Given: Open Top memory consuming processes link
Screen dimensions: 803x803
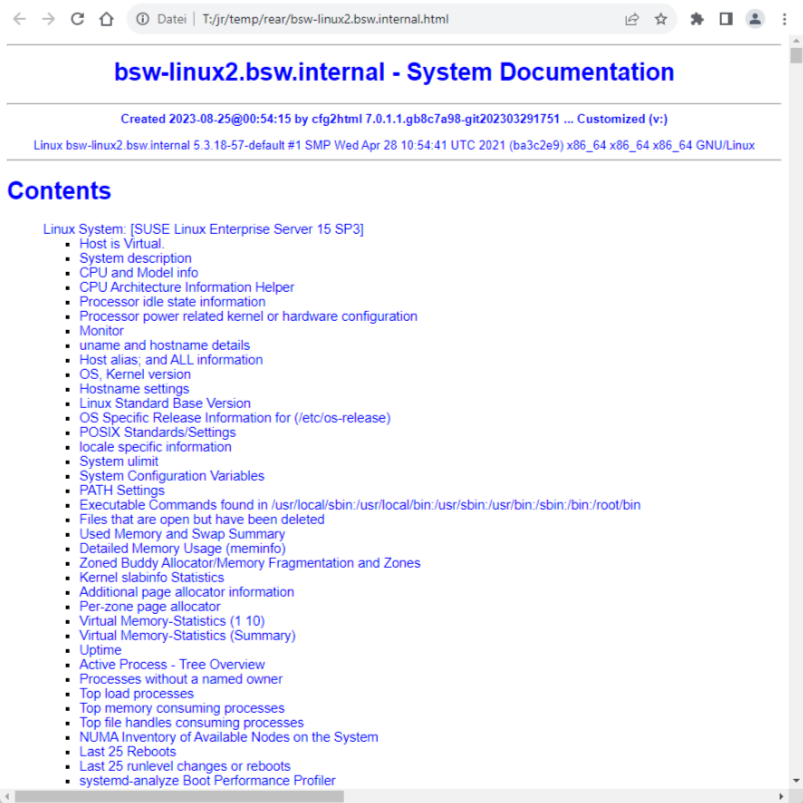Looking at the screenshot, I should [182, 708].
